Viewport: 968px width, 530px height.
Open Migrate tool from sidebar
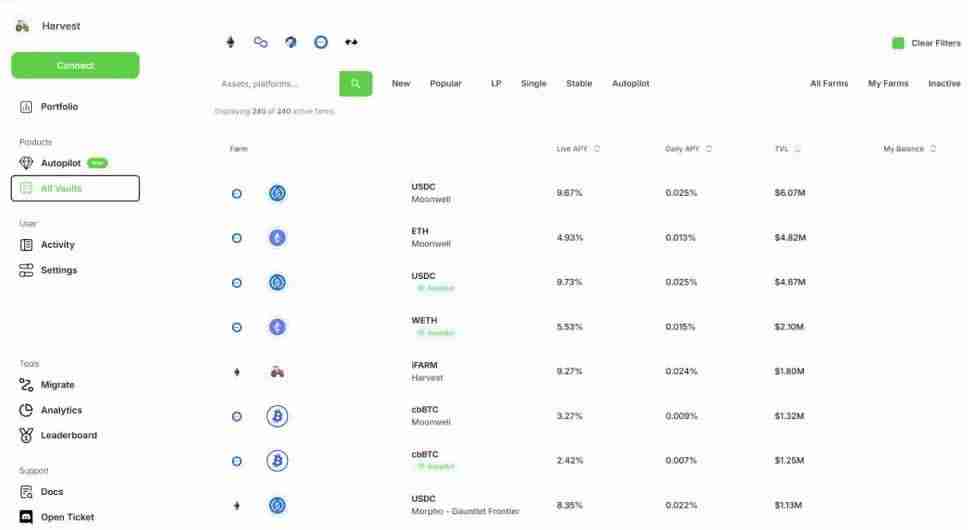click(x=57, y=385)
